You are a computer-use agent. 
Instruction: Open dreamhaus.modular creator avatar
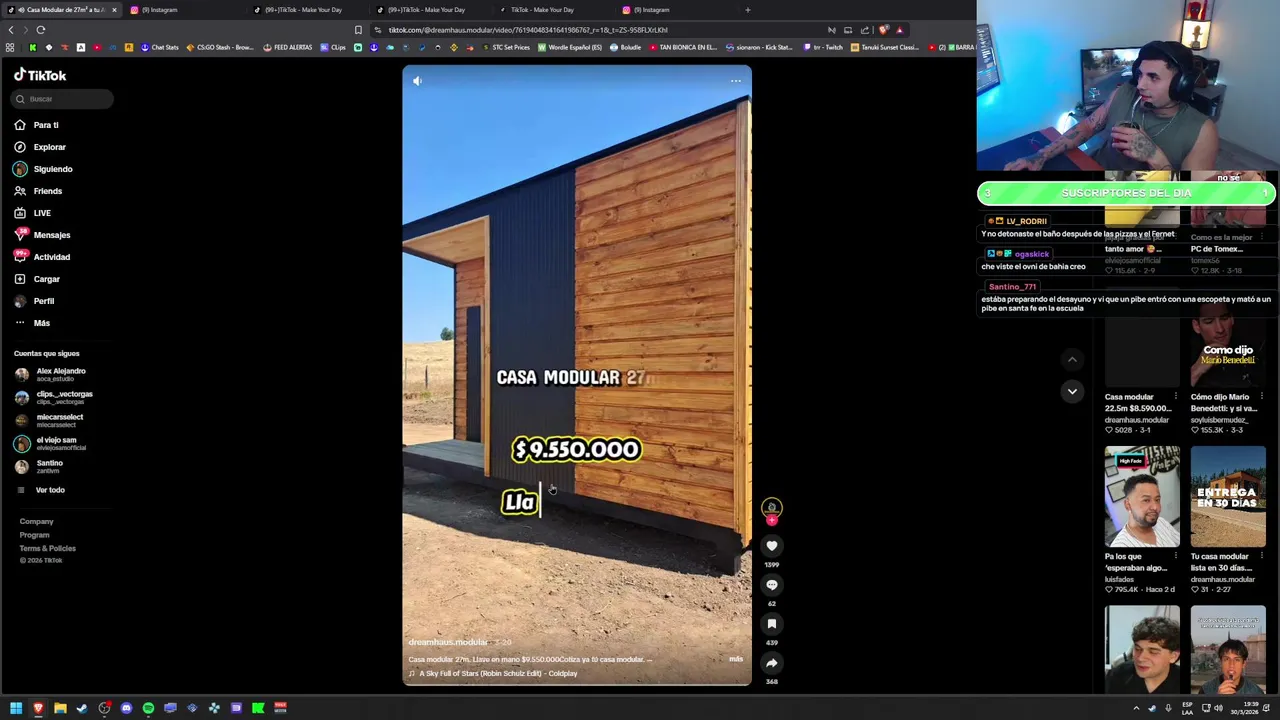point(771,508)
